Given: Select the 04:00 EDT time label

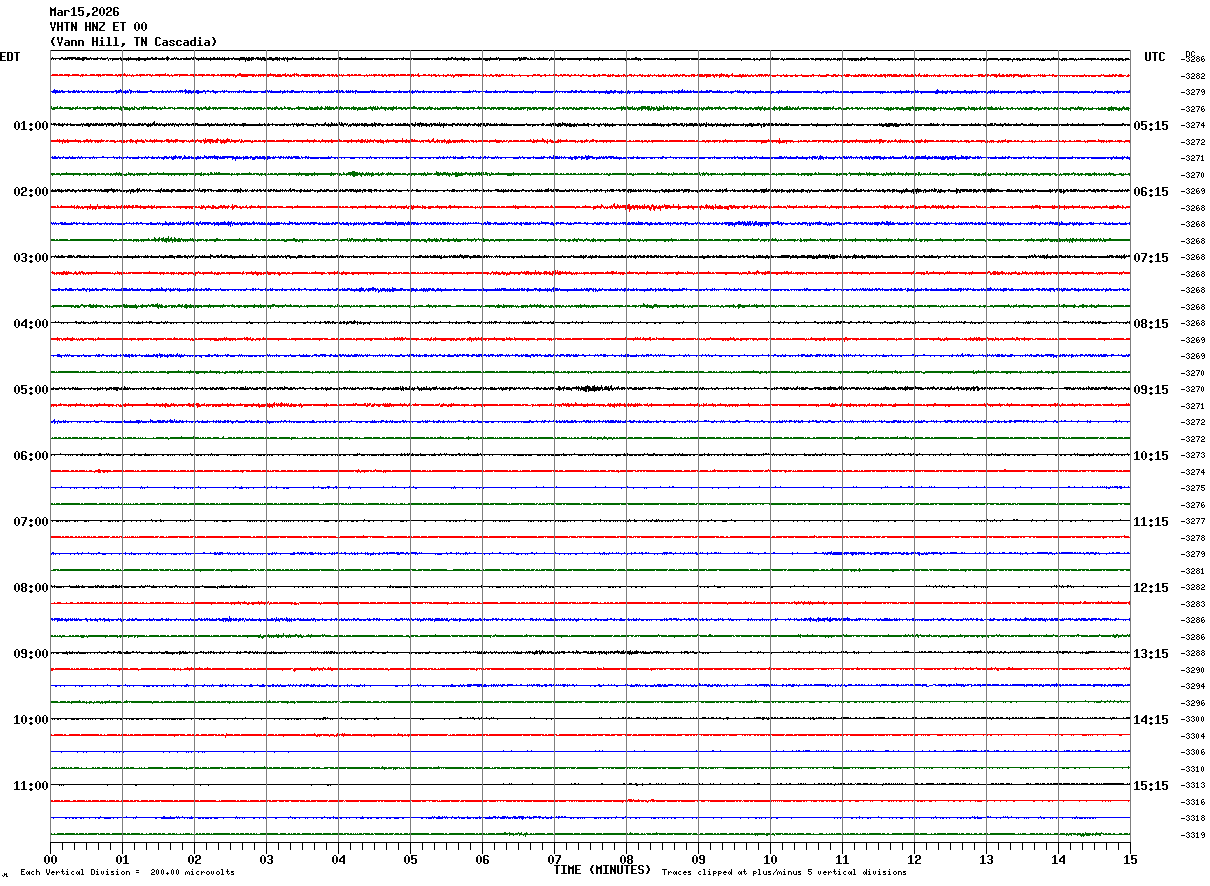Looking at the screenshot, I should click(31, 324).
